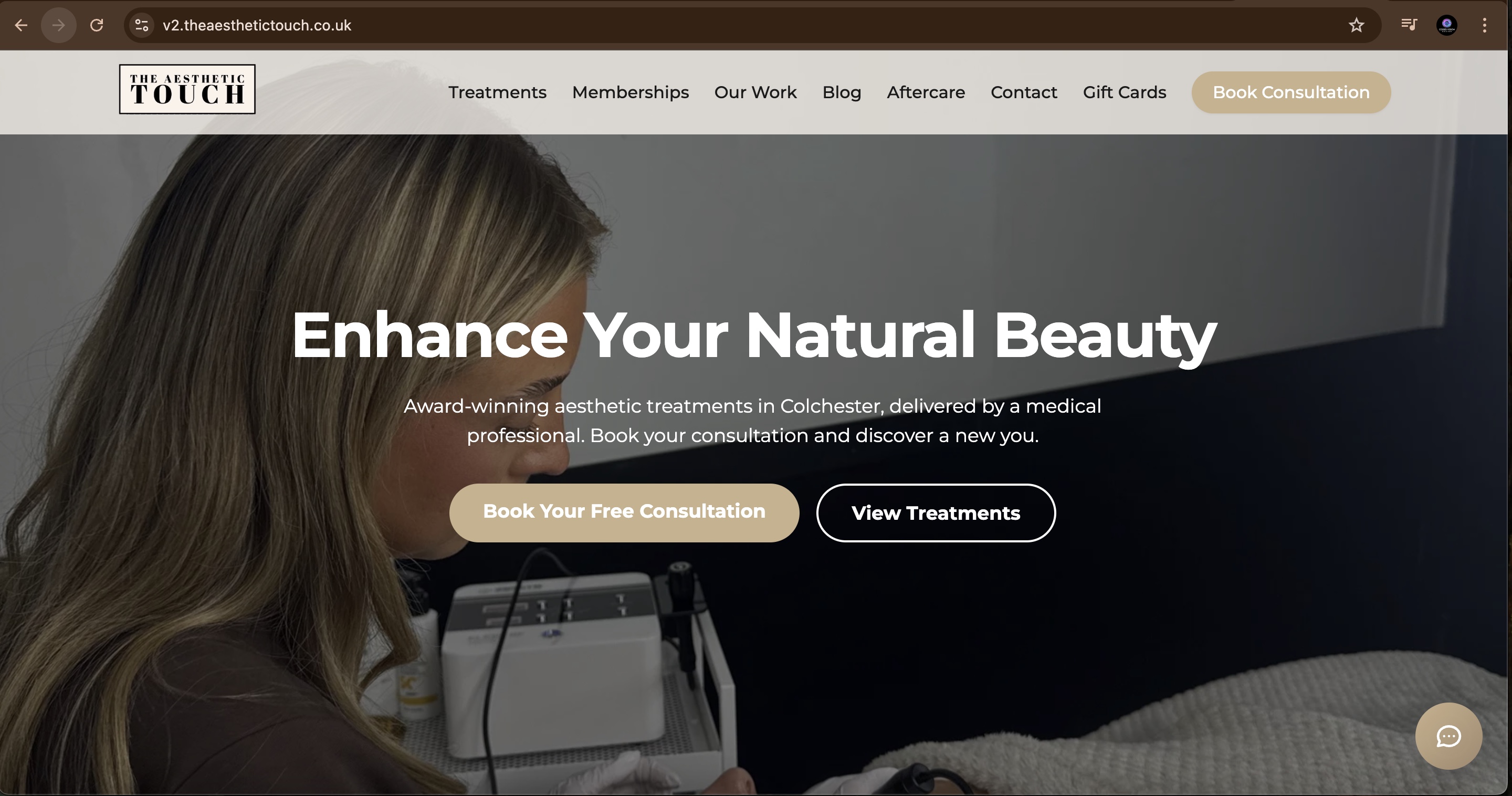Open the media controls icon in toolbar
Screen dimensions: 1512x796
(x=1409, y=25)
